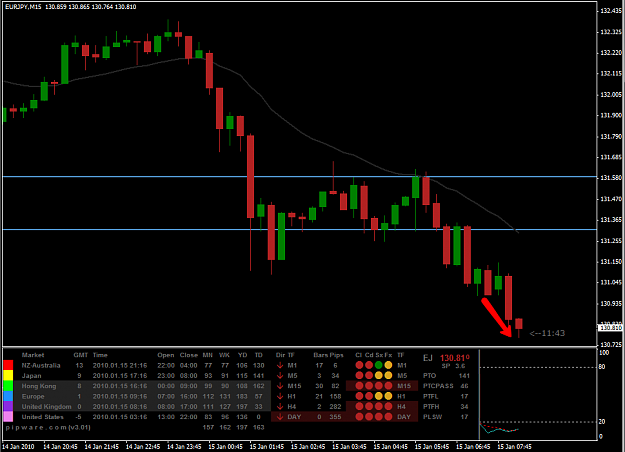Click the green Hong Kong color swatch
The width and height of the screenshot is (625, 452).
8,386
